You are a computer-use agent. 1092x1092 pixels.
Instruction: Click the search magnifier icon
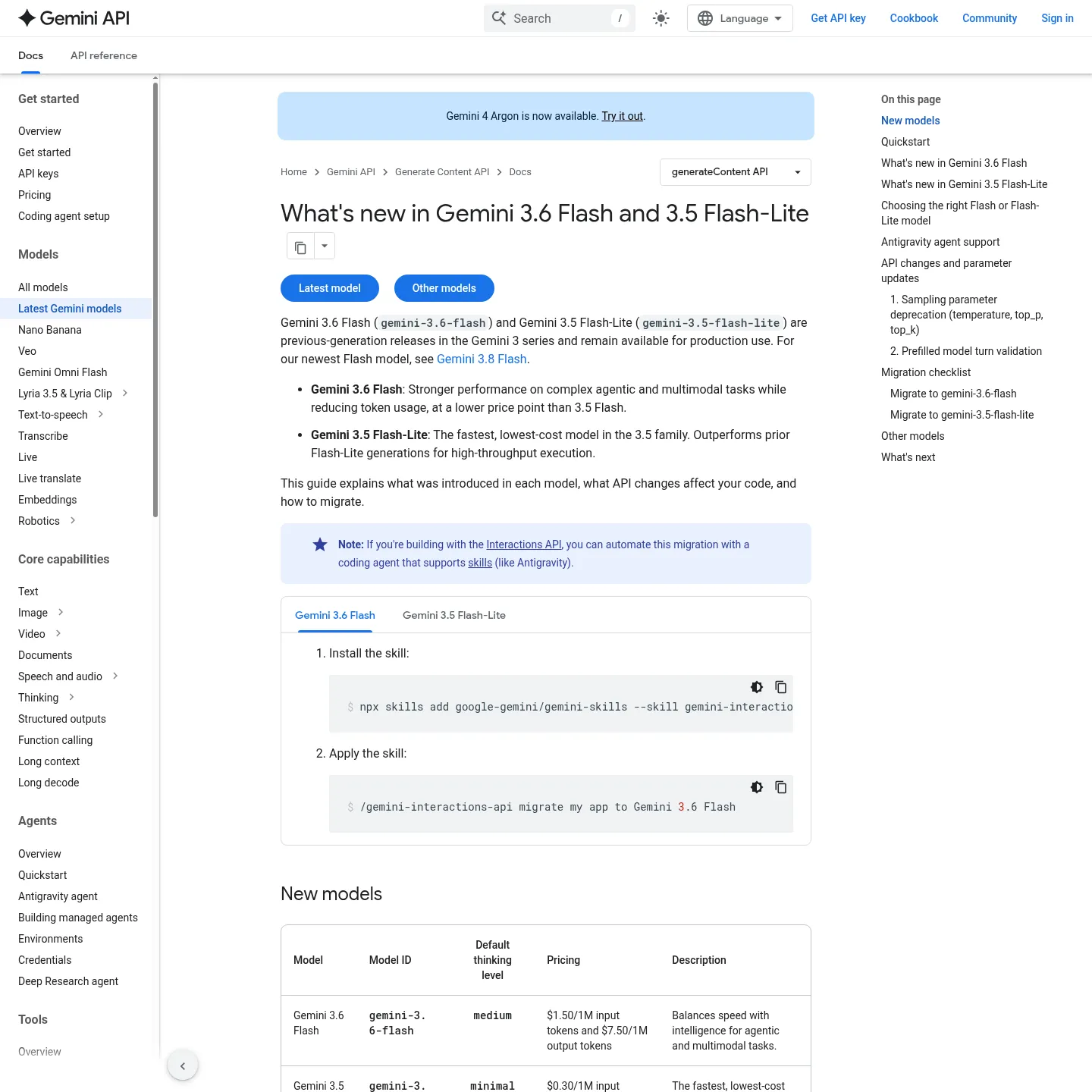pyautogui.click(x=499, y=18)
